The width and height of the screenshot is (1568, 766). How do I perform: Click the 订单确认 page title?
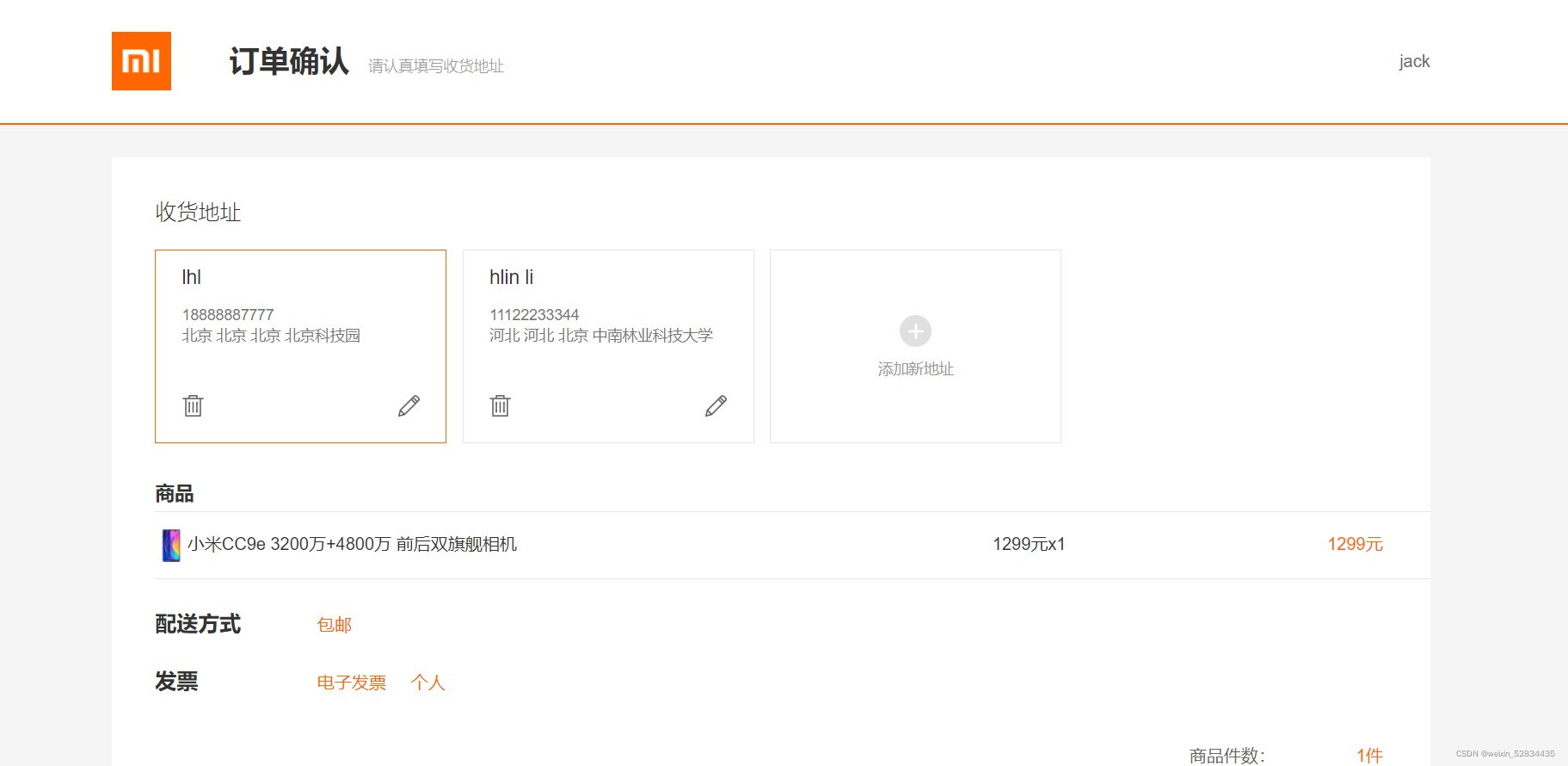pyautogui.click(x=289, y=61)
